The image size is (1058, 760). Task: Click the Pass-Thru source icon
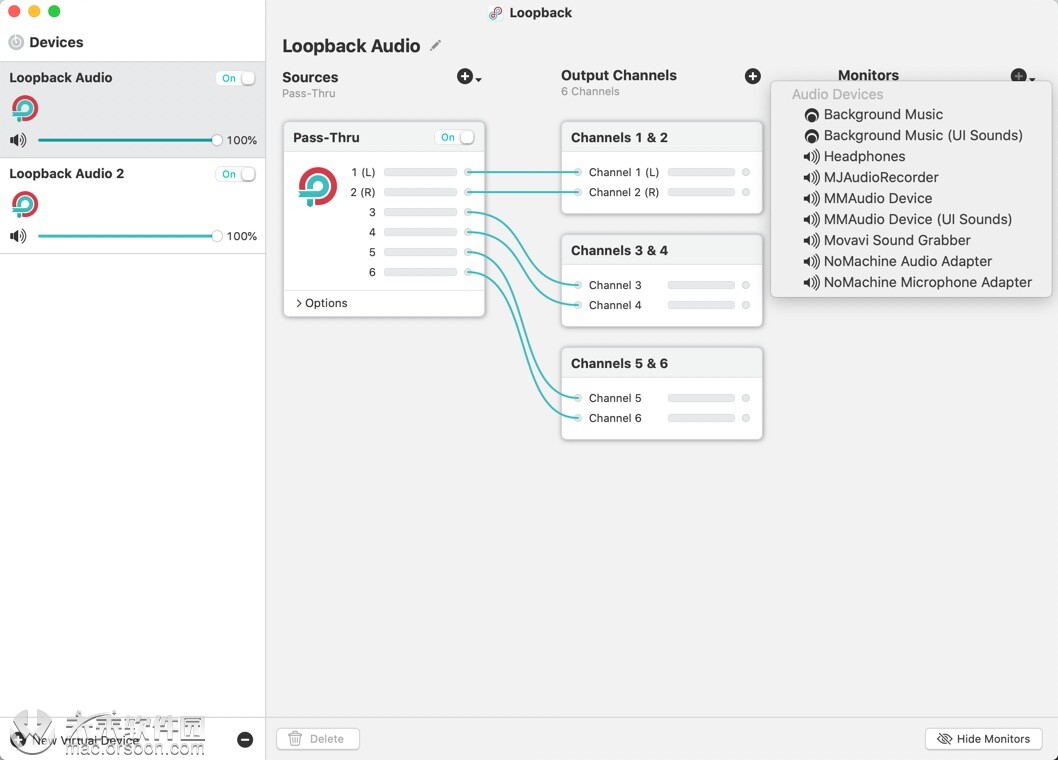click(317, 186)
